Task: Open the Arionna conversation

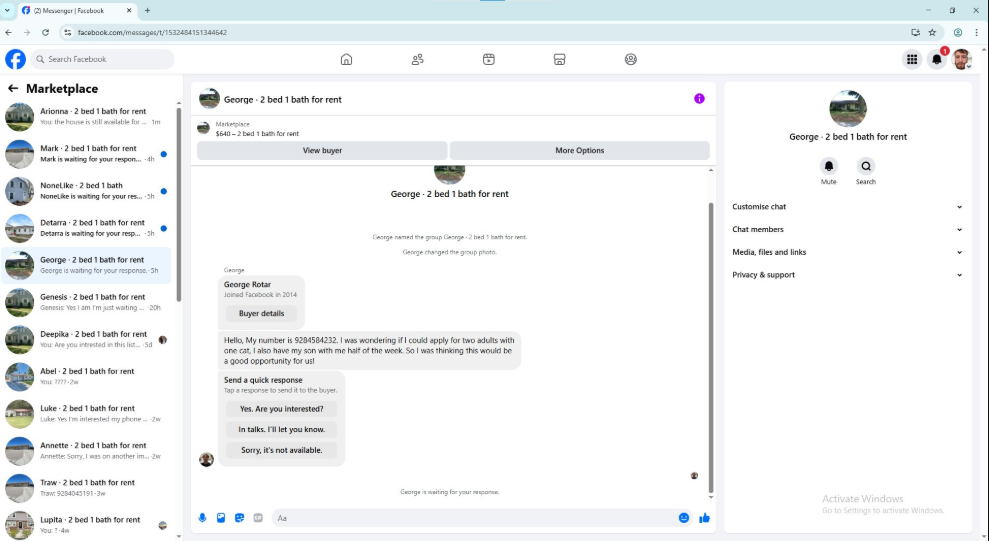Action: (x=86, y=117)
